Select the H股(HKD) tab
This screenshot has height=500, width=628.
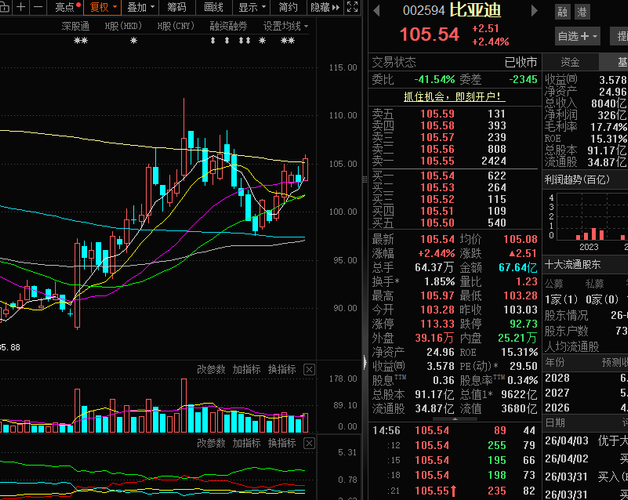(123, 26)
